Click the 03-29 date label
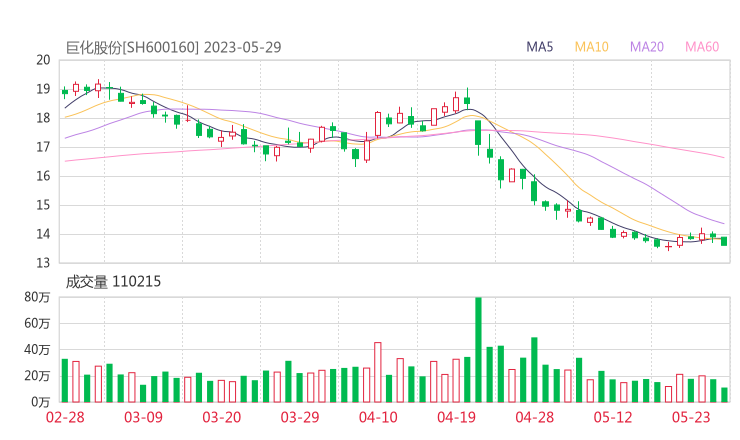Screen dimensions: 740x440 300,417
